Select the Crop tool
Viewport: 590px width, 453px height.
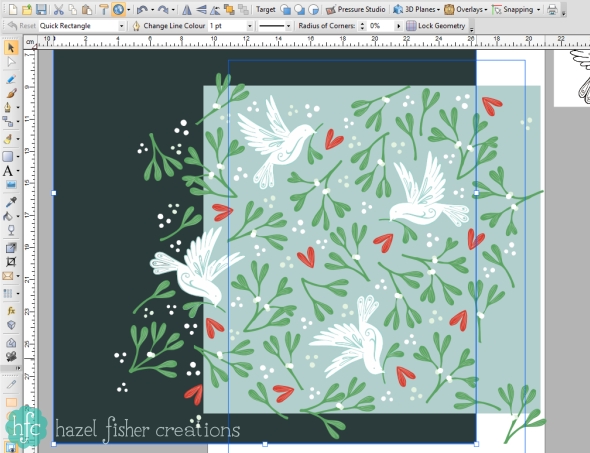coord(11,261)
